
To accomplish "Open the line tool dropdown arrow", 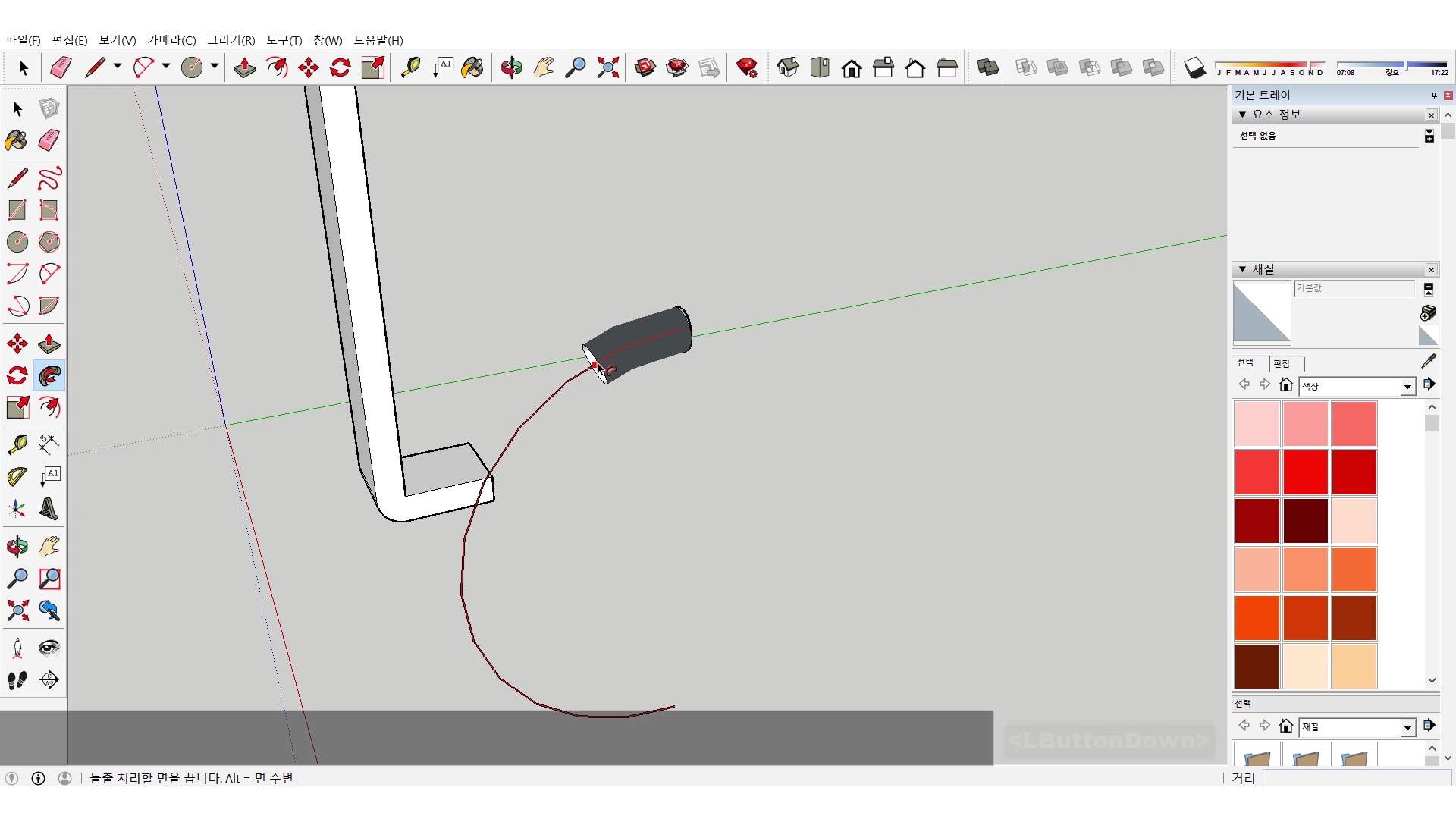I will click(118, 67).
